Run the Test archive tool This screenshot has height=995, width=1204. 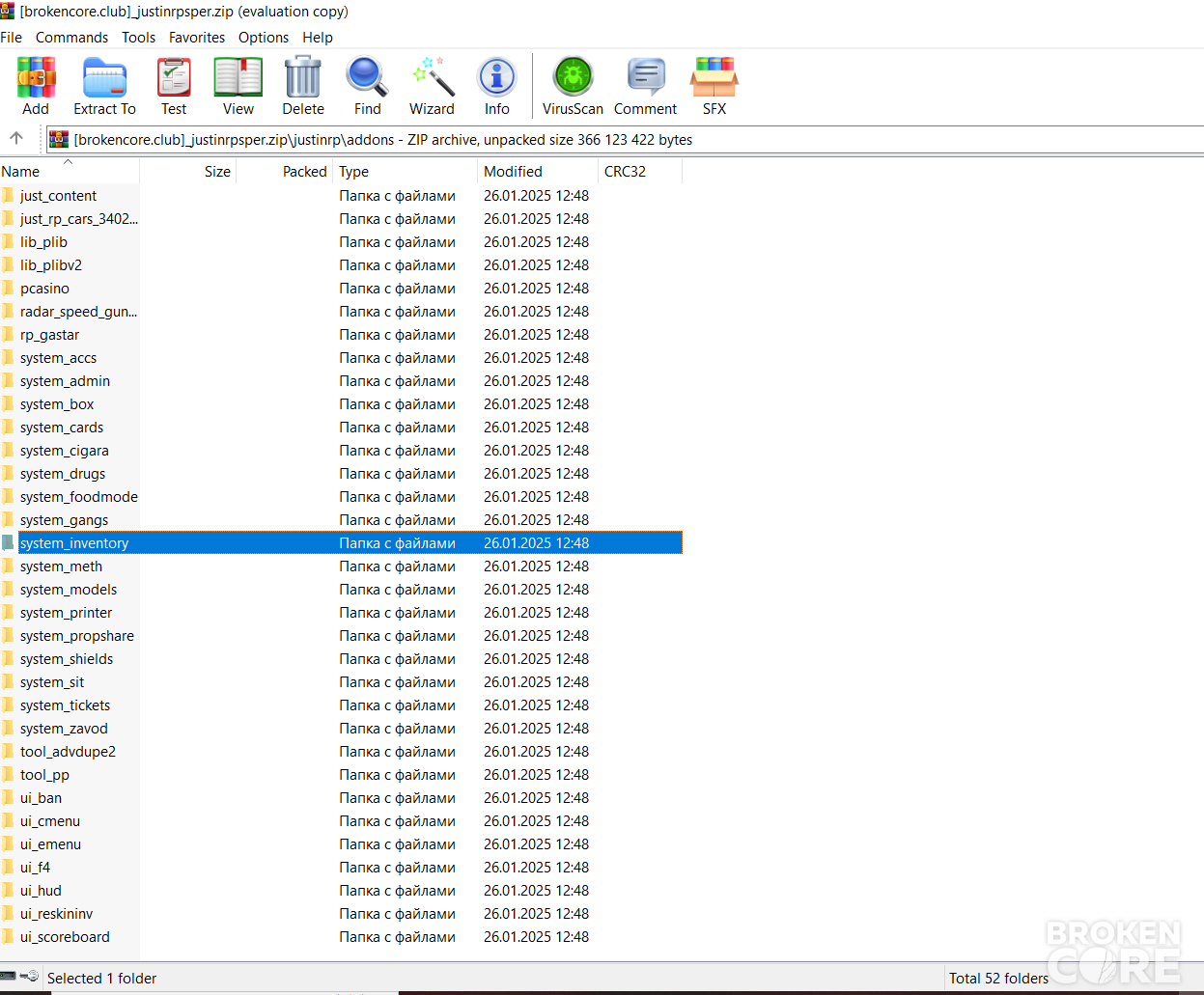(174, 77)
